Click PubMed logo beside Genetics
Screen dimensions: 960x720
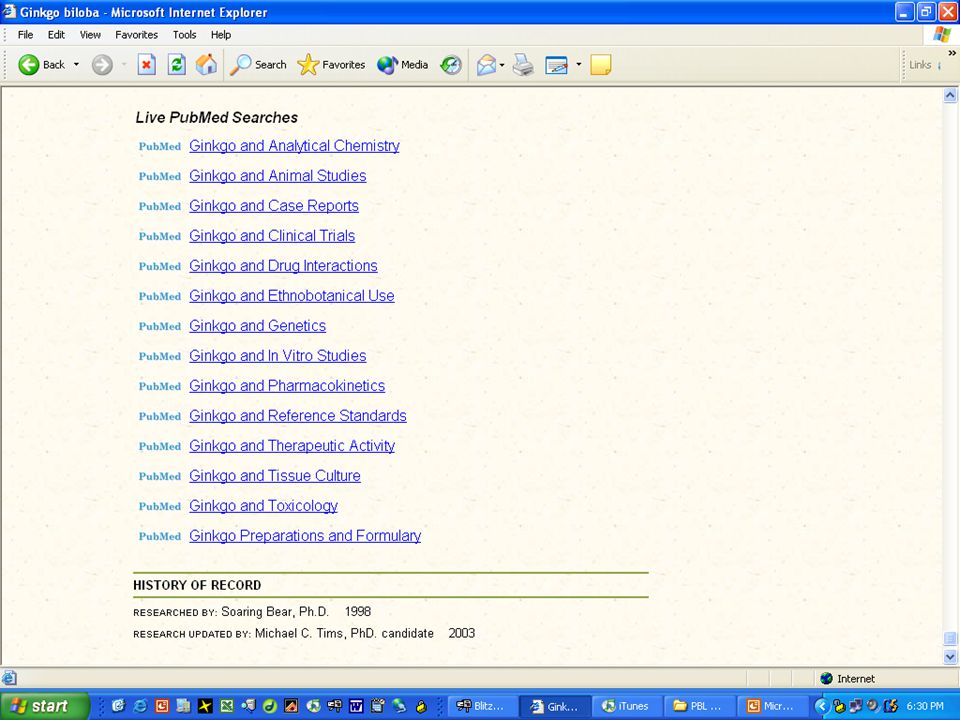[160, 326]
